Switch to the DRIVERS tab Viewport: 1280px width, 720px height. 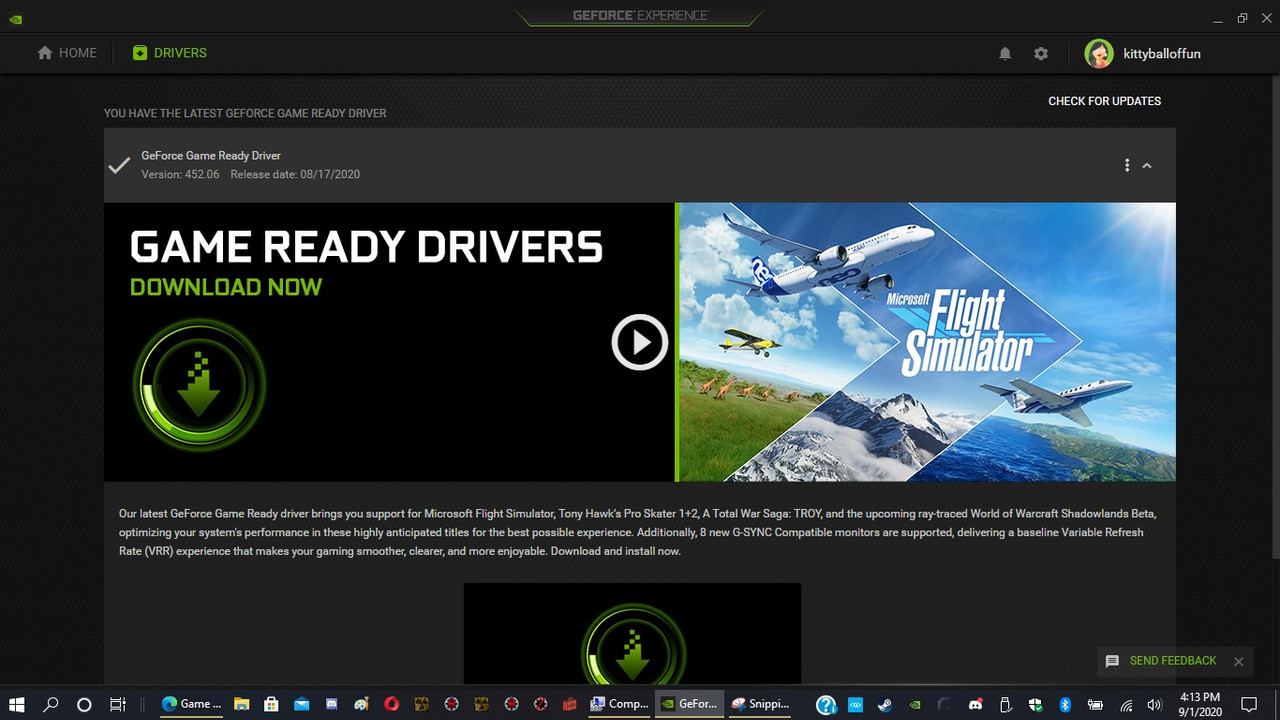point(170,53)
